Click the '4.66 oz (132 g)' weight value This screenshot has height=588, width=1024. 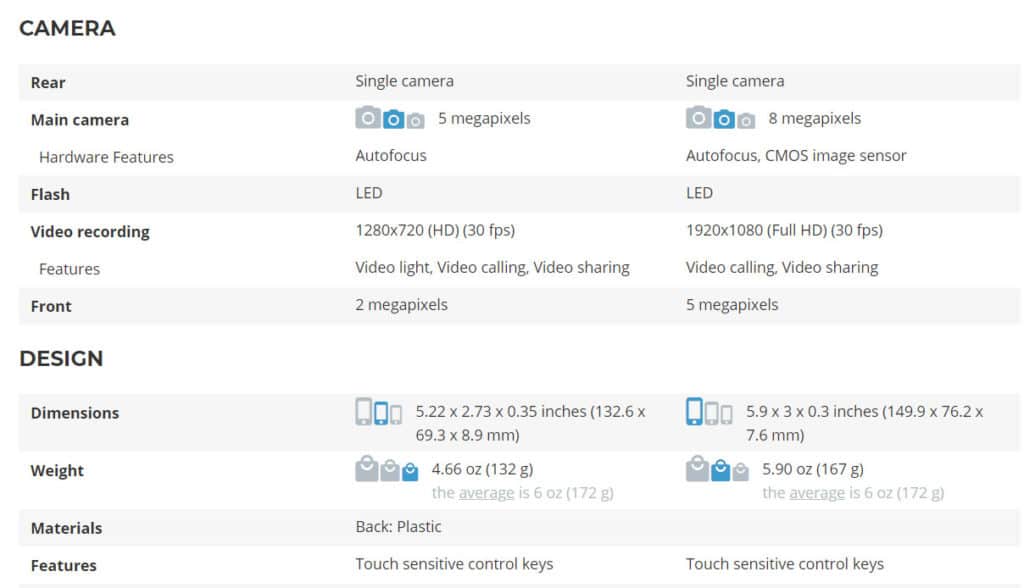[x=483, y=469]
